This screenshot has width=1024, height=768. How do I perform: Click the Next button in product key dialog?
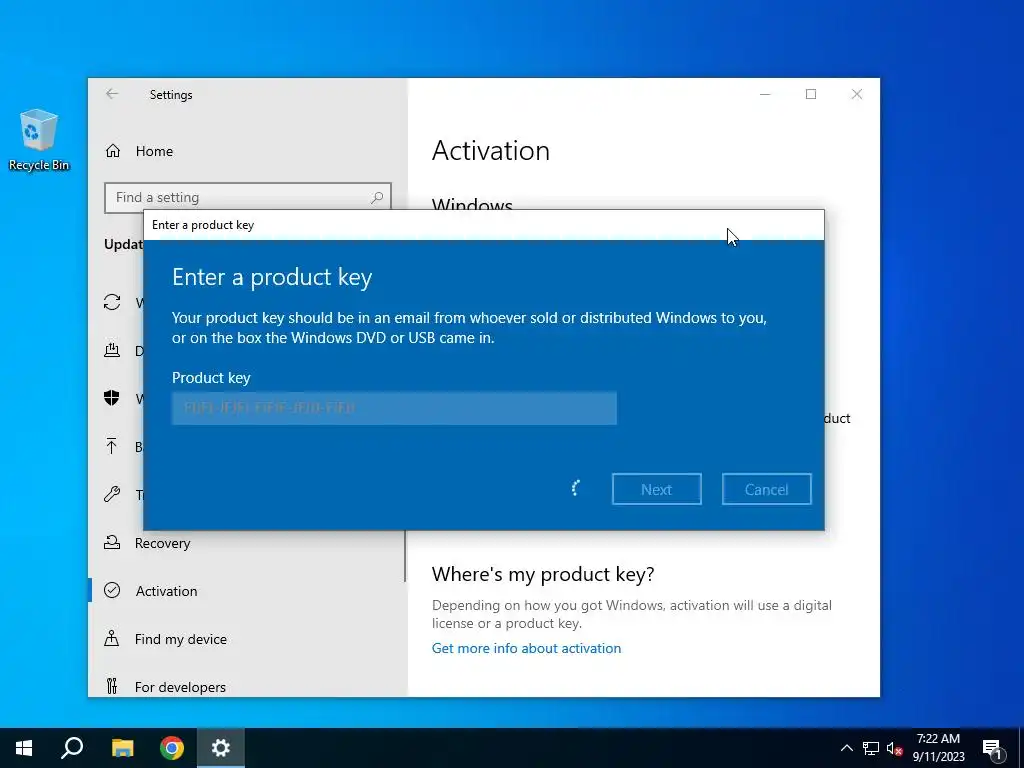(x=656, y=489)
